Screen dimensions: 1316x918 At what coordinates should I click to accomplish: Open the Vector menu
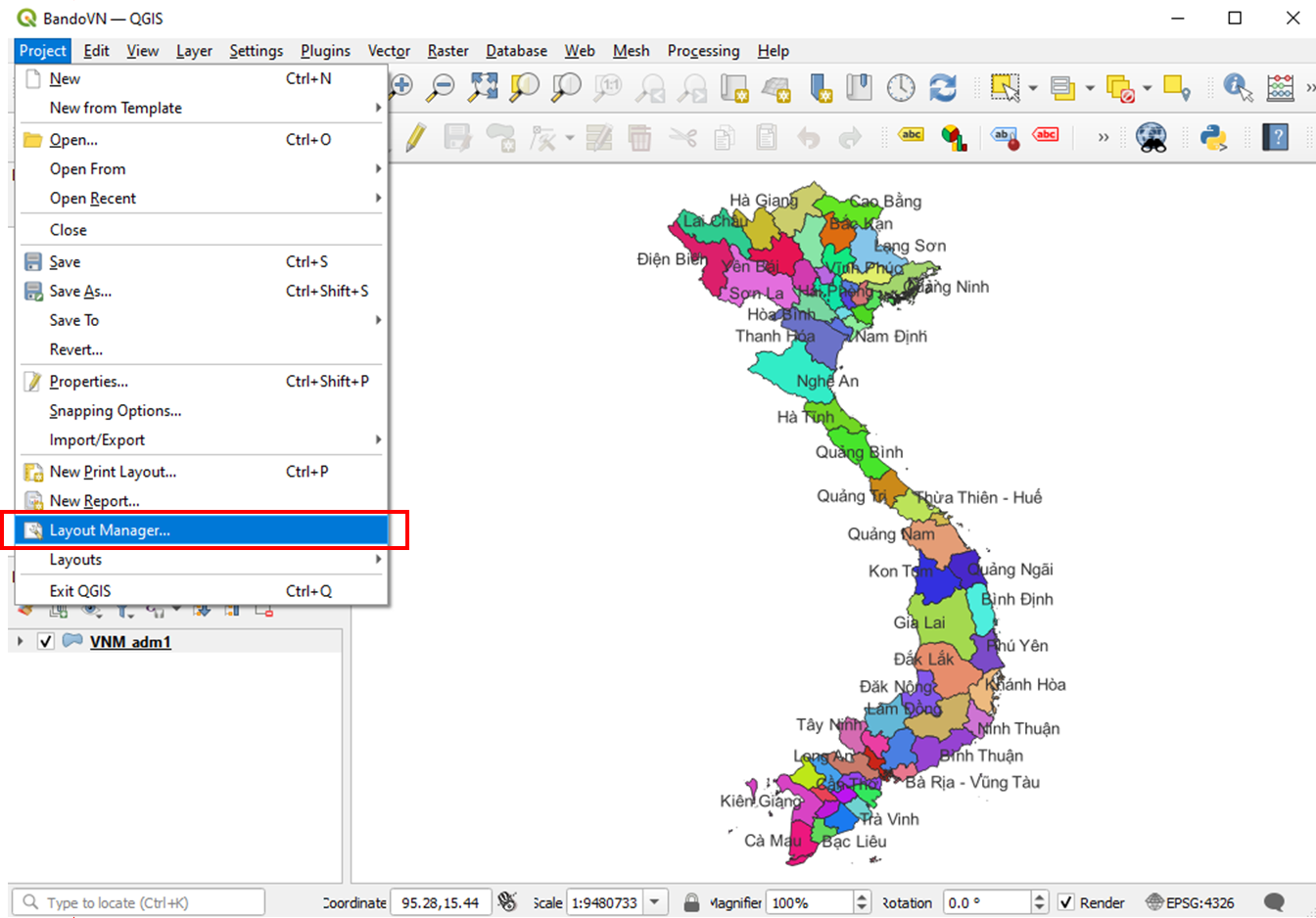(389, 50)
